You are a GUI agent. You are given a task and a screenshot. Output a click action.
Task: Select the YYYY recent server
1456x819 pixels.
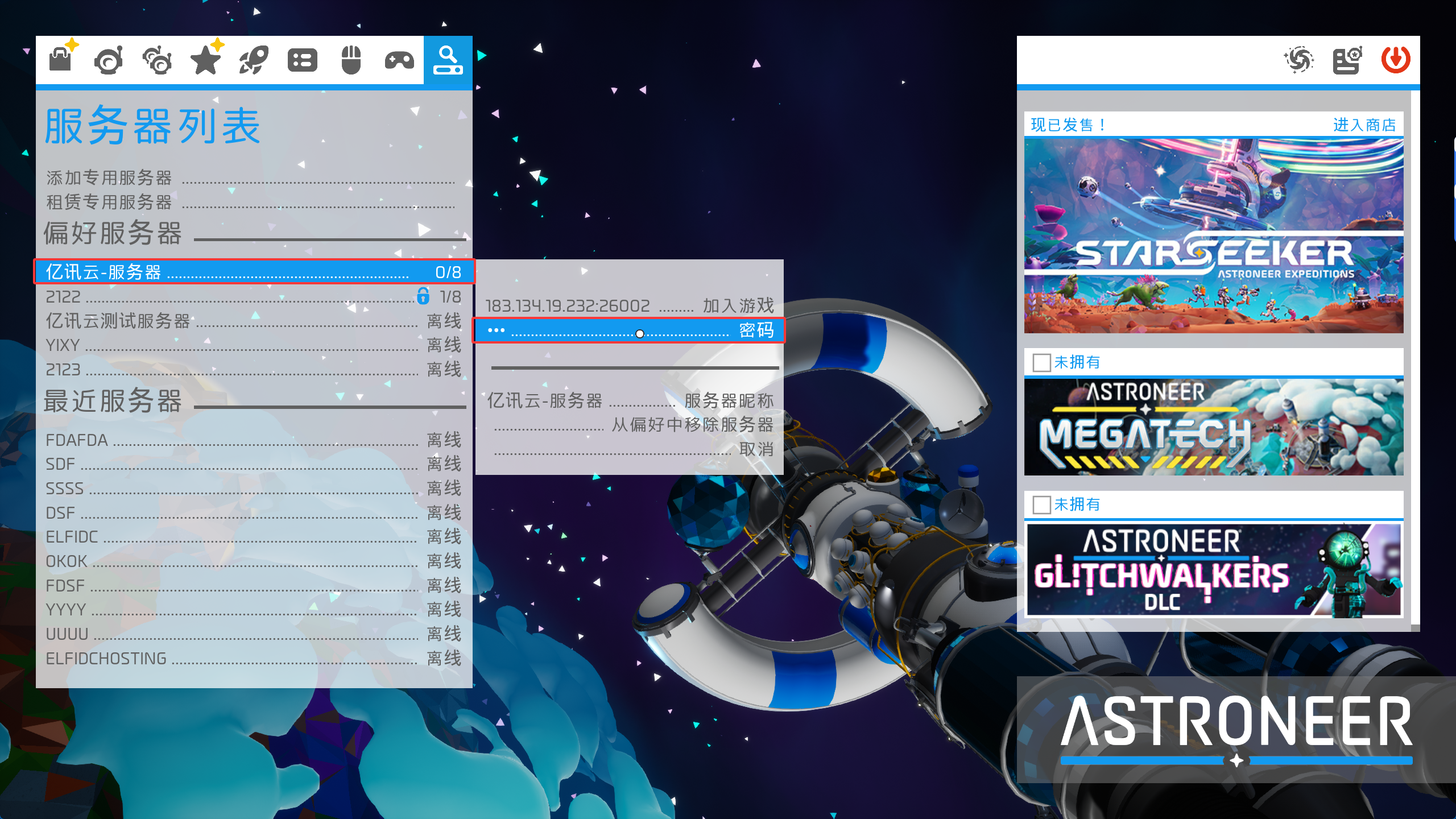254,610
